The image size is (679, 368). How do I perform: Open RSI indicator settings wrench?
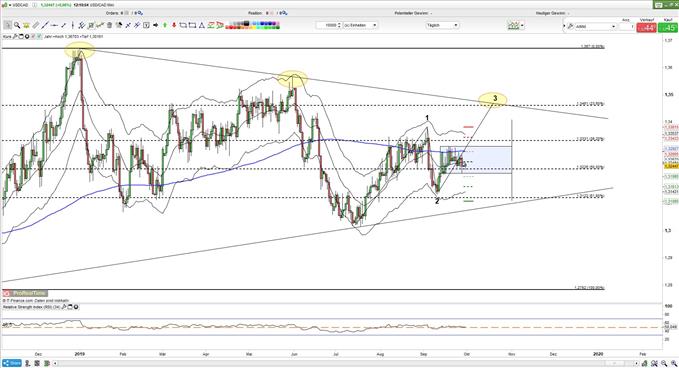(x=64, y=307)
